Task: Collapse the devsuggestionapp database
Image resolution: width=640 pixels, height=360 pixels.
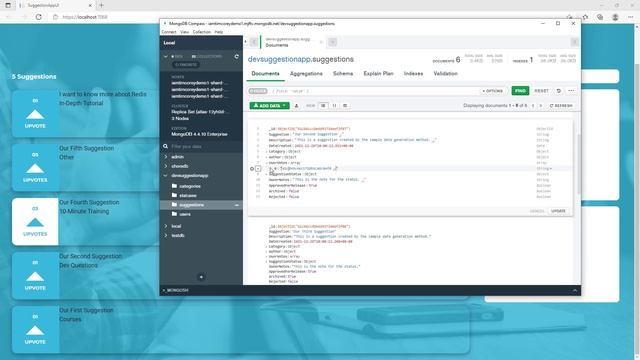Action: tap(166, 176)
